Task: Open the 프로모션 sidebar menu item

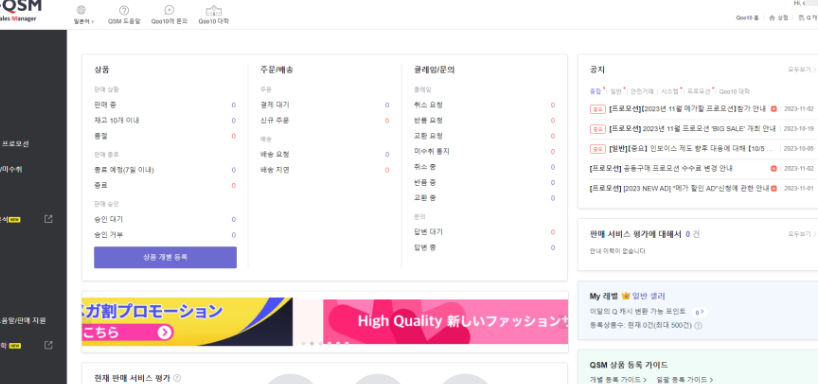Action: tap(16, 144)
